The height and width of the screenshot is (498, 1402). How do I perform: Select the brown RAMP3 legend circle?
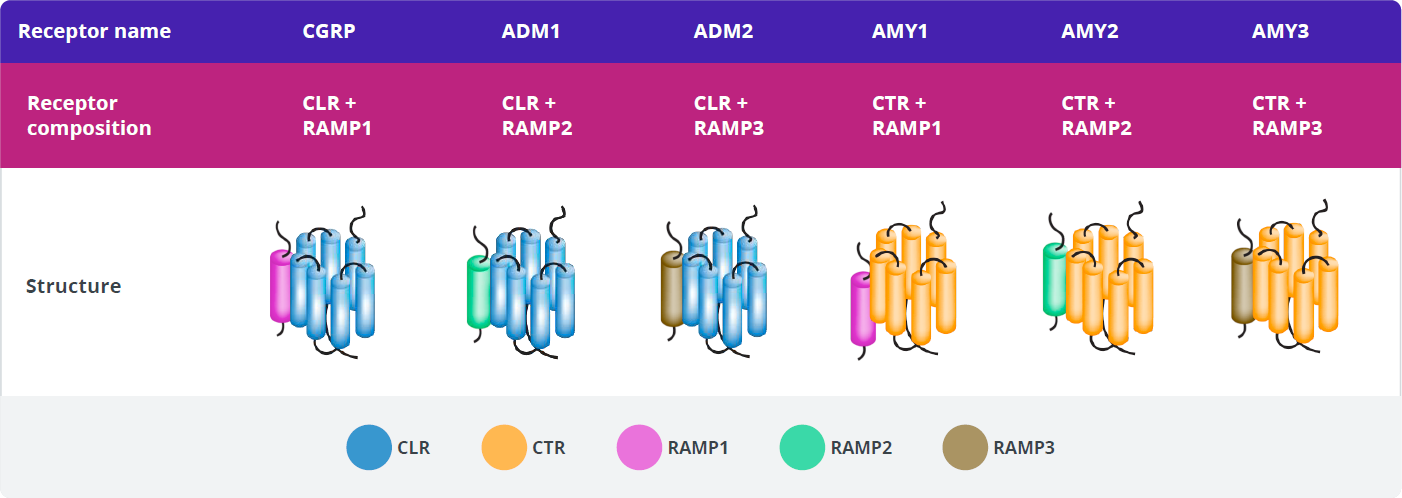point(965,448)
